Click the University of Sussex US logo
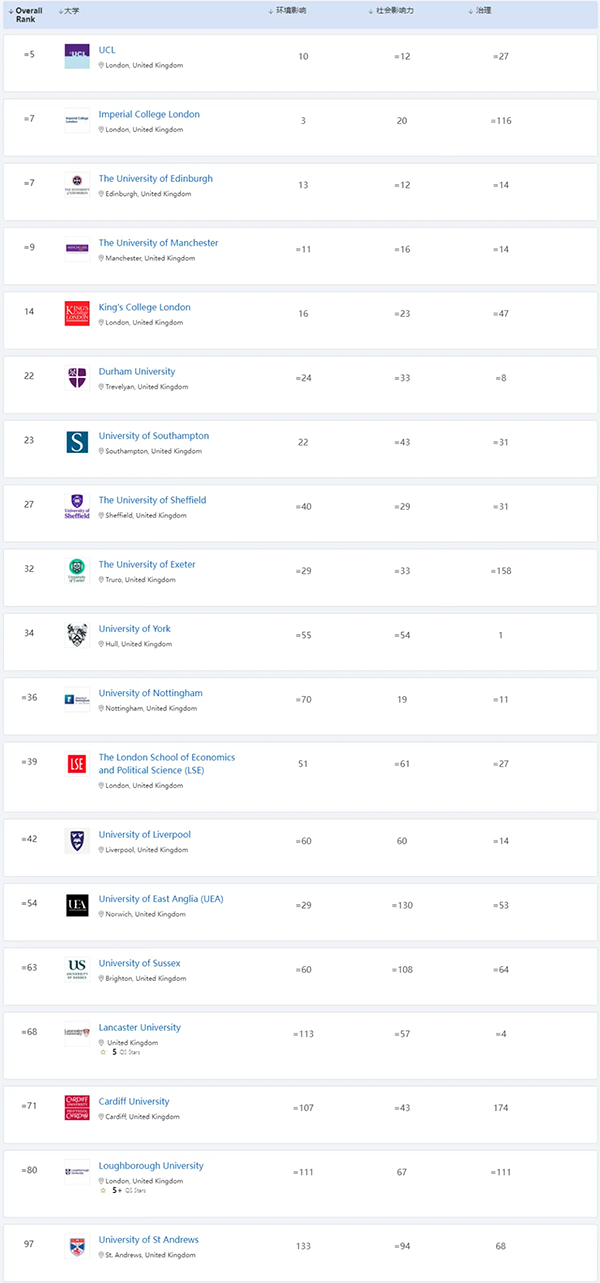Image resolution: width=600 pixels, height=1283 pixels. [77, 969]
